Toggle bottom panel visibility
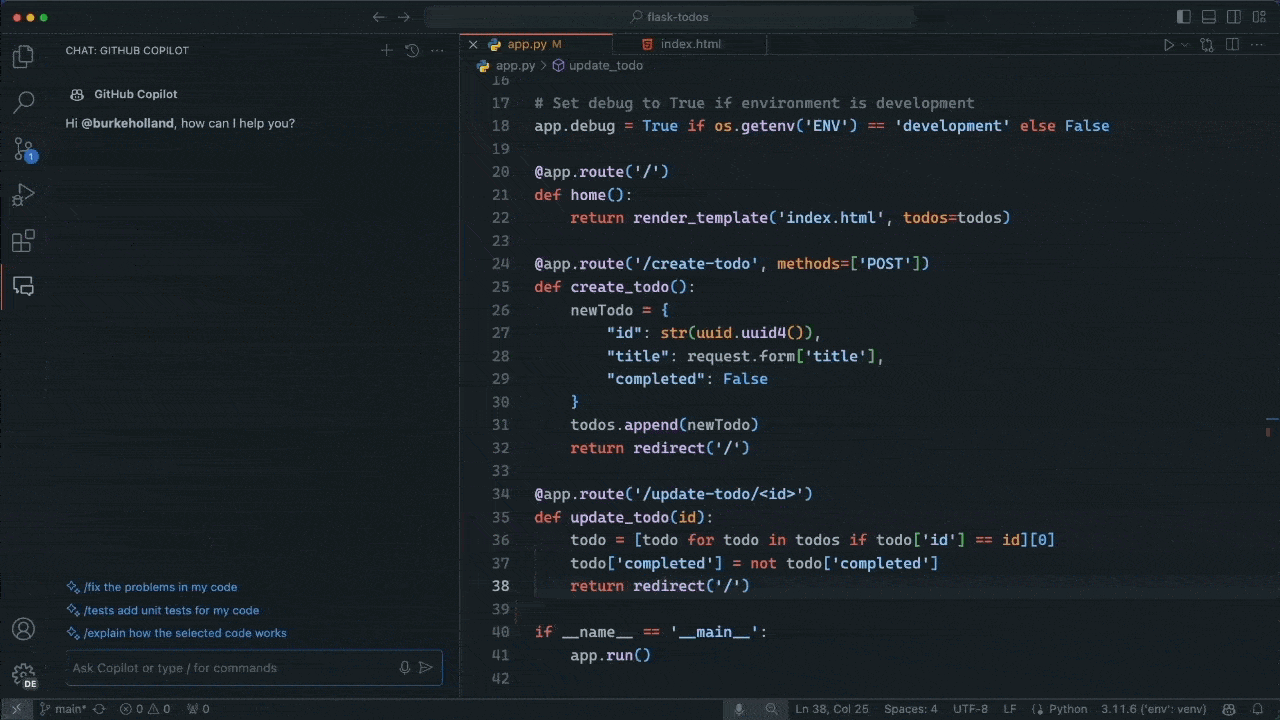Image resolution: width=1280 pixels, height=720 pixels. [1209, 17]
